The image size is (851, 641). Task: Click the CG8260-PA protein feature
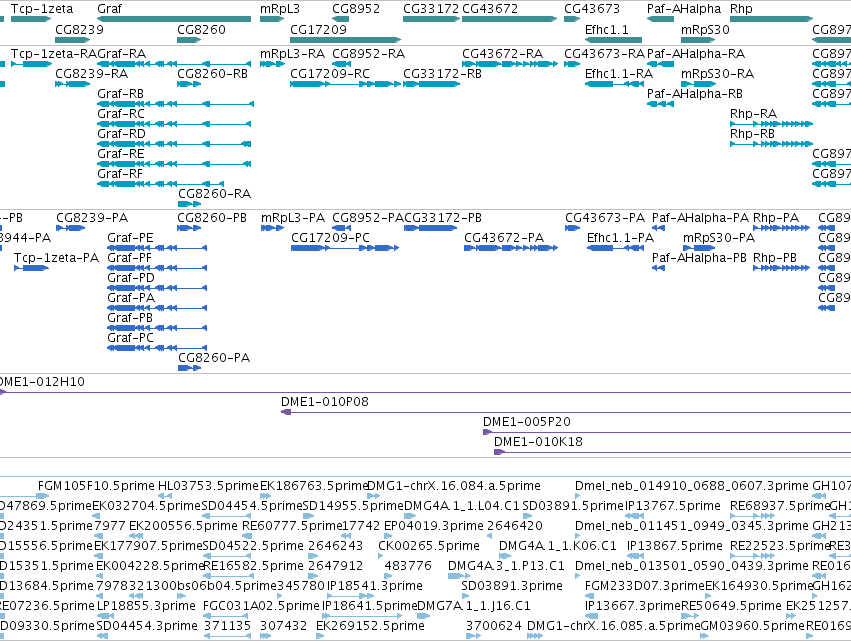coord(189,368)
